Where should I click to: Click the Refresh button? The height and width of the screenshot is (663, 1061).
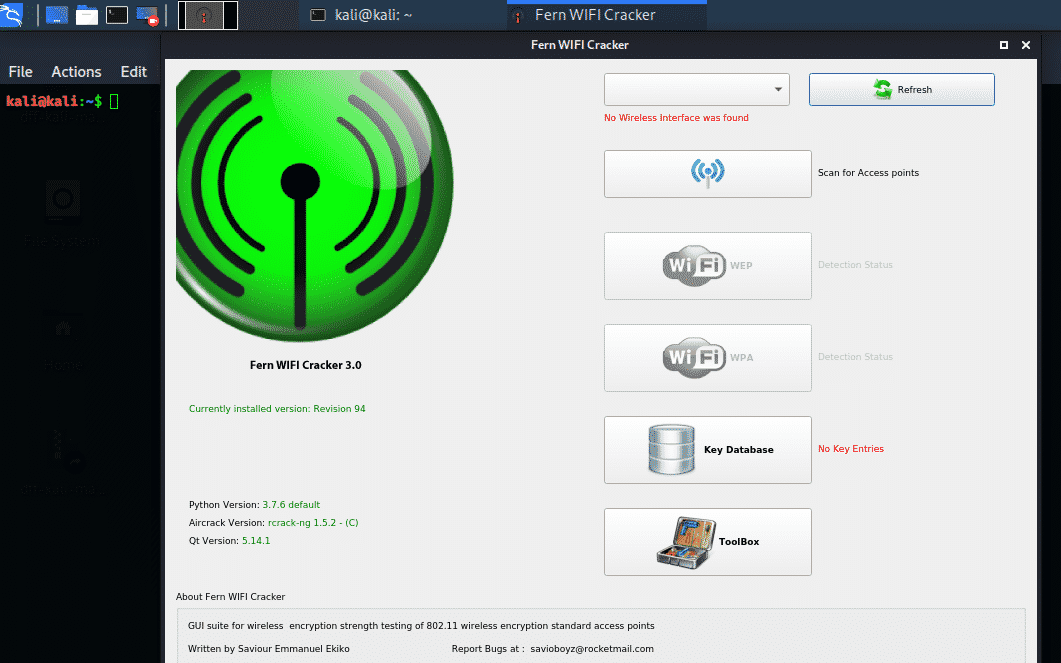(x=901, y=89)
